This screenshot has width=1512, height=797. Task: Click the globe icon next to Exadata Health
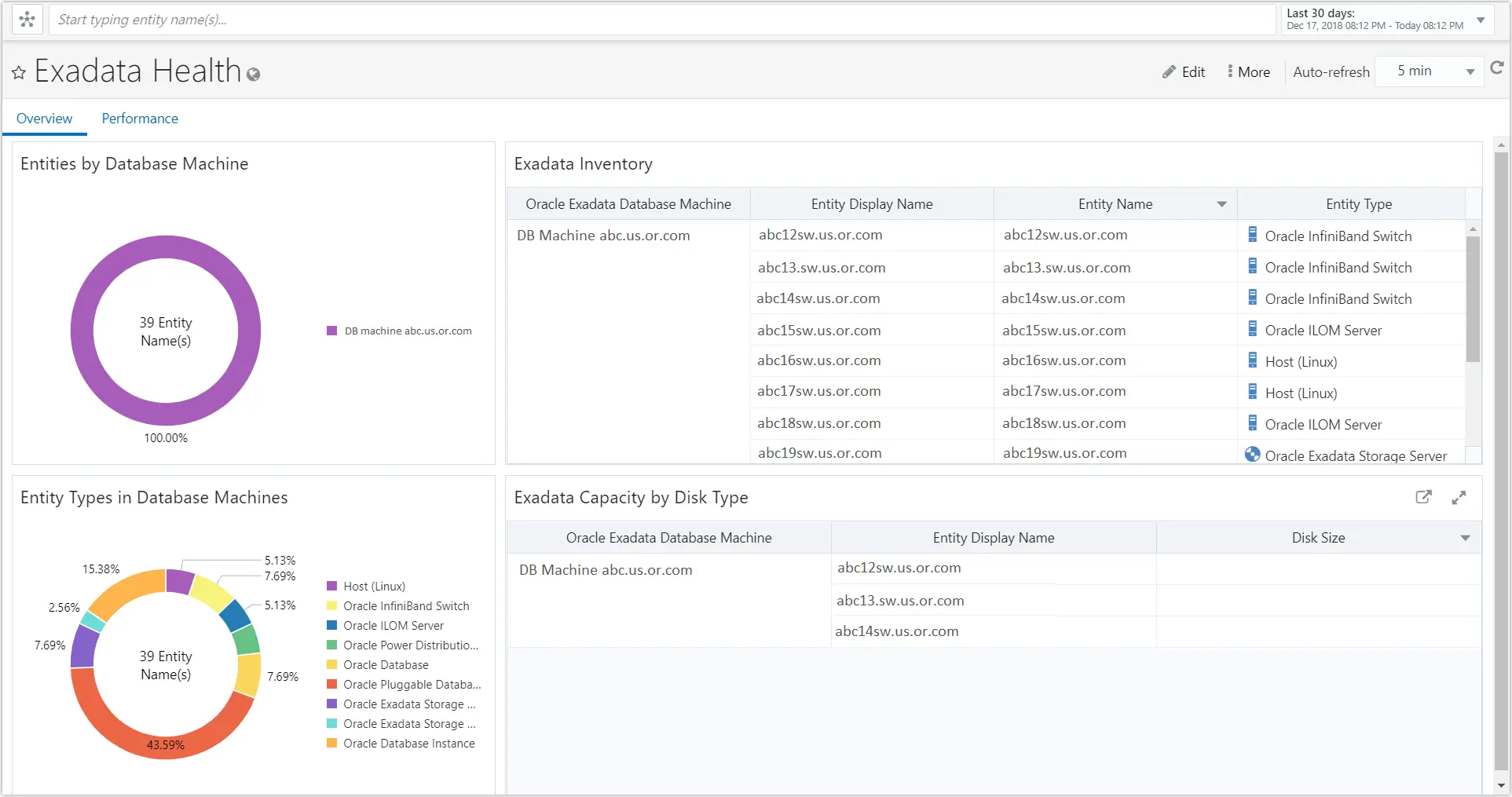[253, 75]
